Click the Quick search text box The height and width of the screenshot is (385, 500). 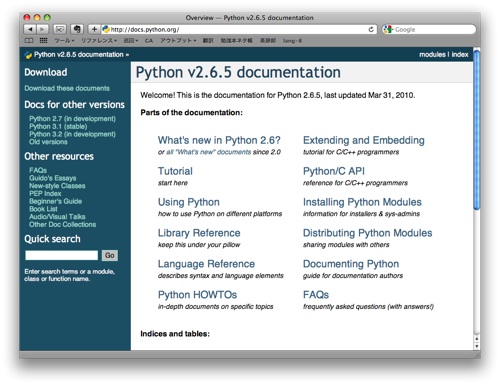coord(61,255)
